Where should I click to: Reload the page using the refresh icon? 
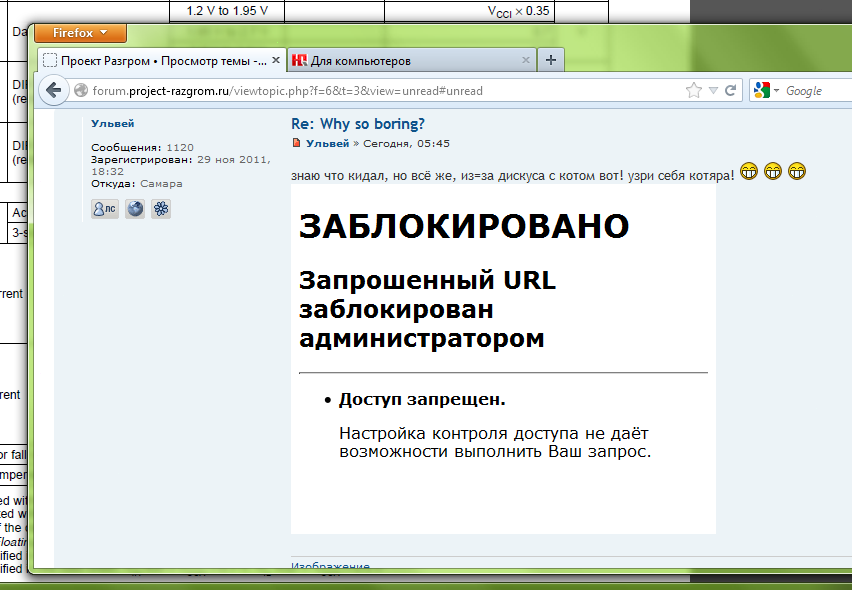click(x=731, y=91)
